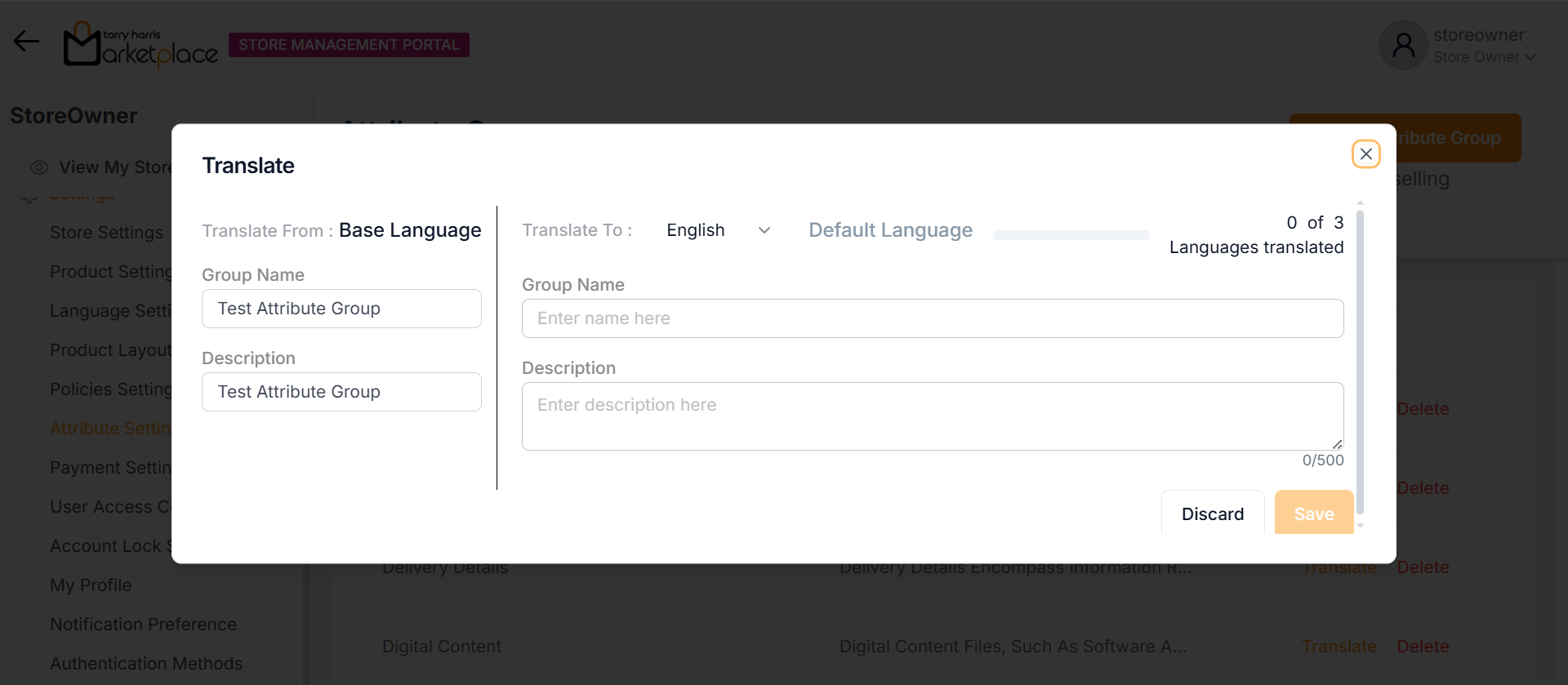1568x685 pixels.
Task: Select My Profile in sidebar
Action: [91, 585]
